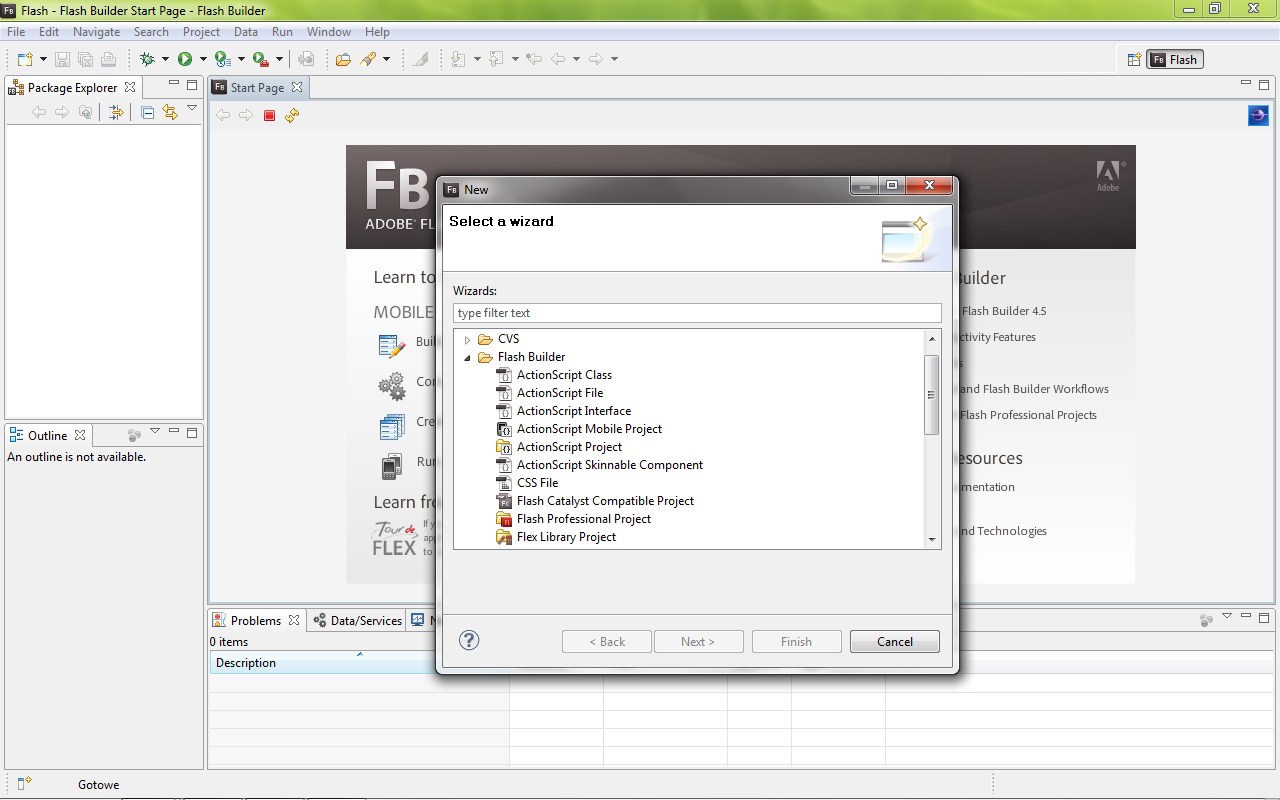Select Flash Professional Project wizard
The height and width of the screenshot is (800, 1280).
coord(583,519)
